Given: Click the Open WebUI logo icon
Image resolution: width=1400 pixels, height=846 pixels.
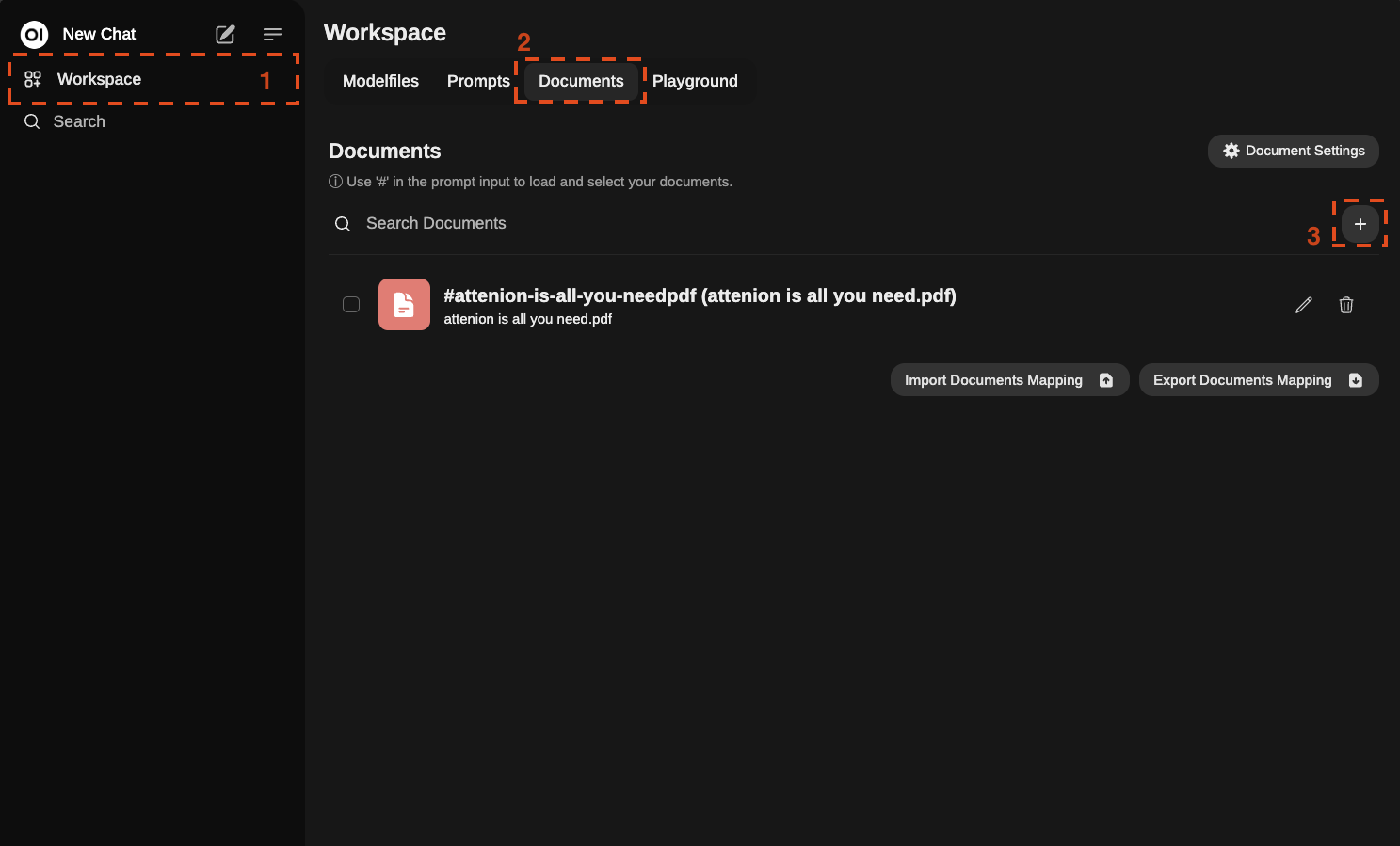Looking at the screenshot, I should point(35,35).
